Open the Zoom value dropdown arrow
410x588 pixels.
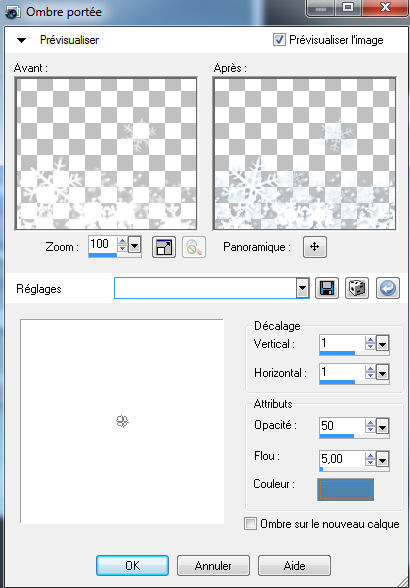pos(135,246)
